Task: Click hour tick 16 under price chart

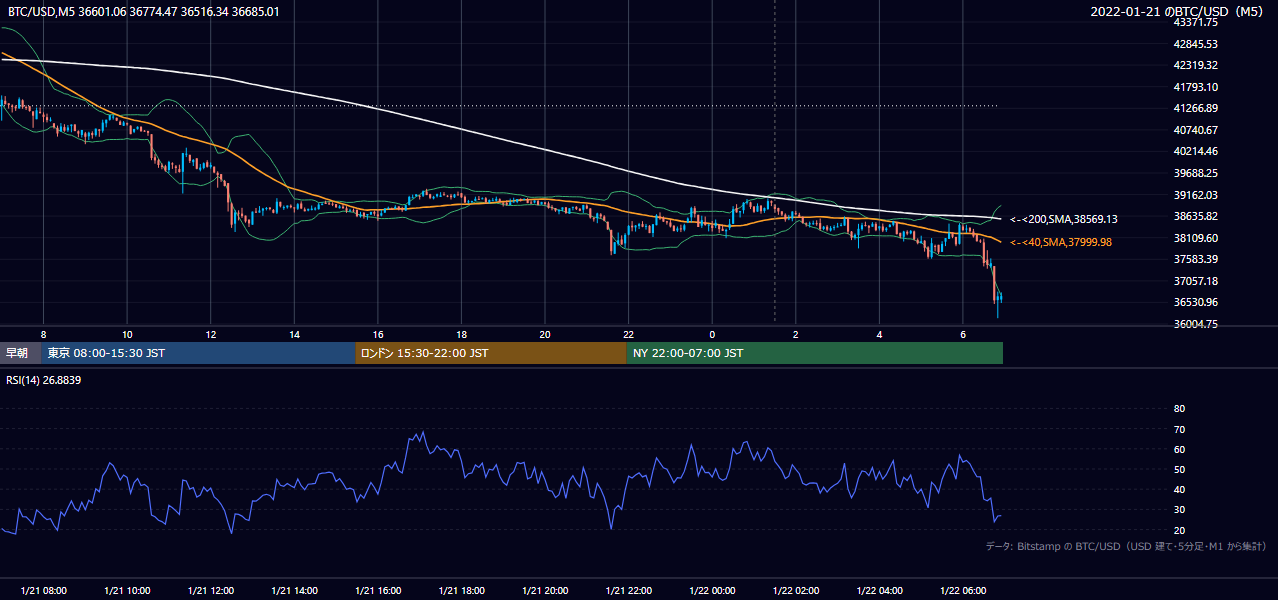Action: pyautogui.click(x=377, y=333)
